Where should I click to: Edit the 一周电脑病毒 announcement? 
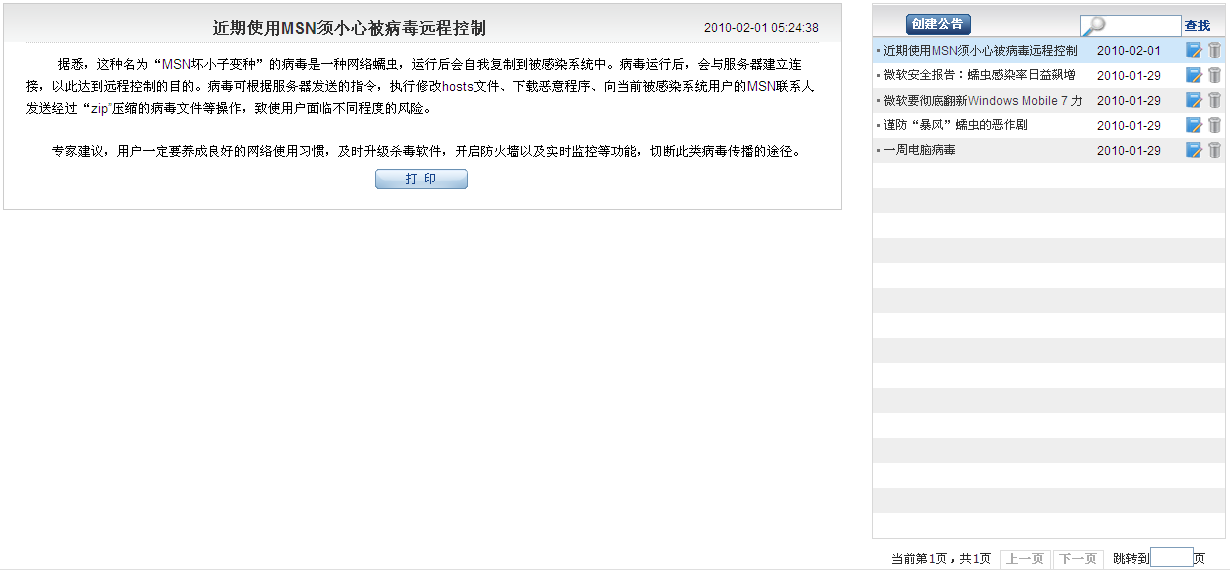1194,150
